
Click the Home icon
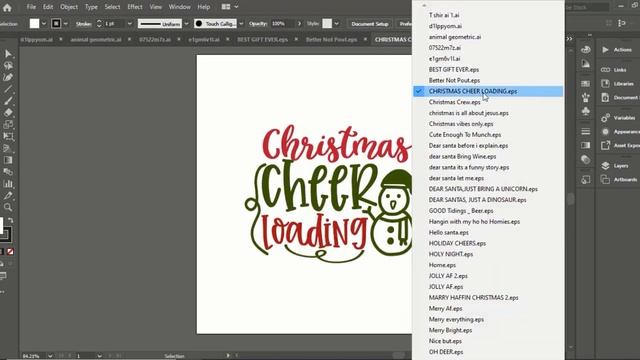(7, 7)
